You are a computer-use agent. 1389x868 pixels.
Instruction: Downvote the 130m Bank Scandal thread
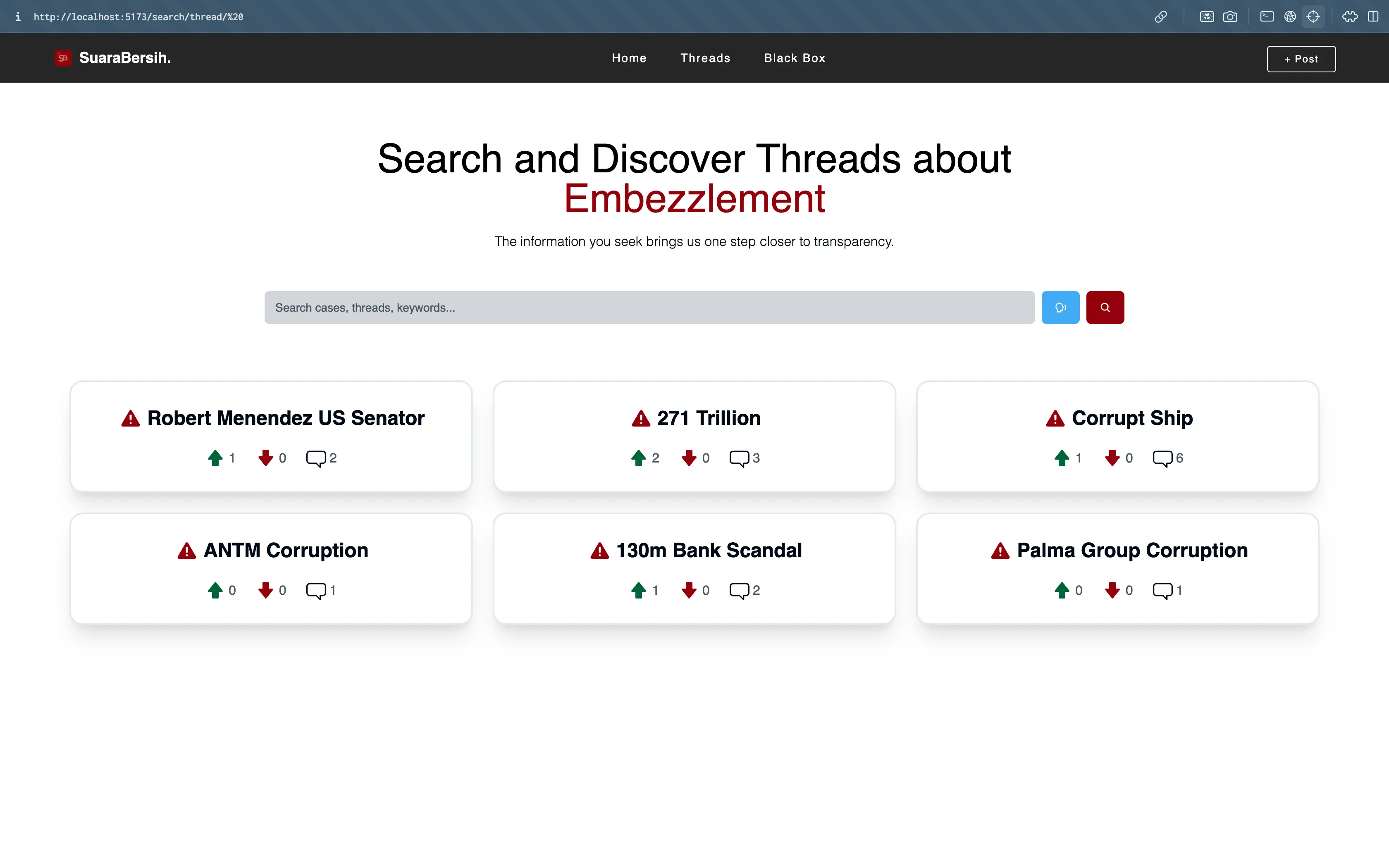pyautogui.click(x=689, y=590)
